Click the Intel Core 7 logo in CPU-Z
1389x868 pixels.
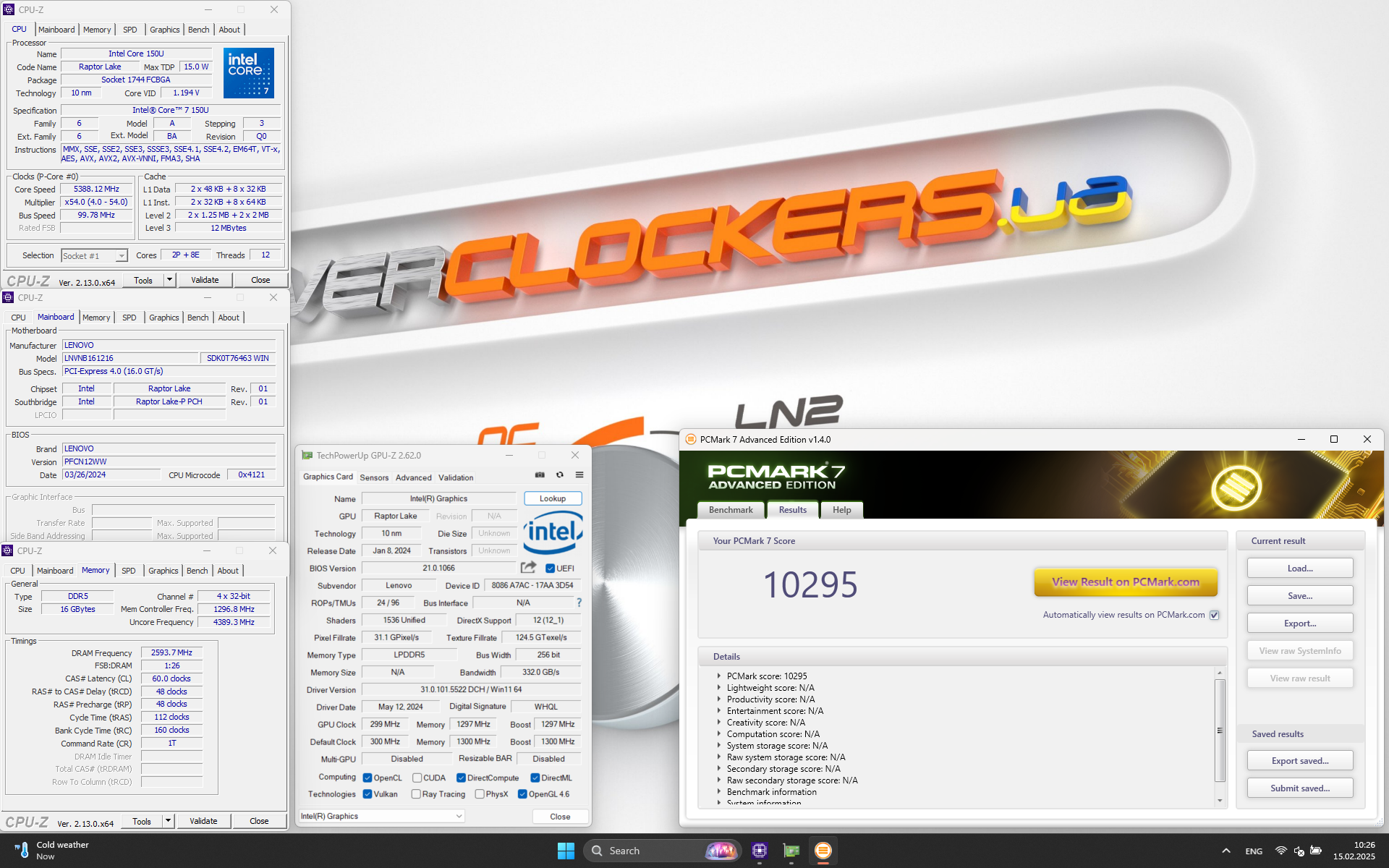tap(249, 72)
